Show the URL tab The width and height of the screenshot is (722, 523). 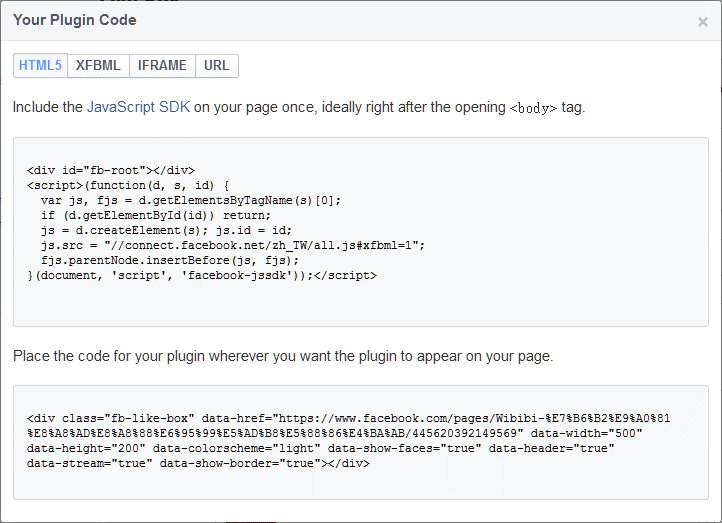click(217, 66)
